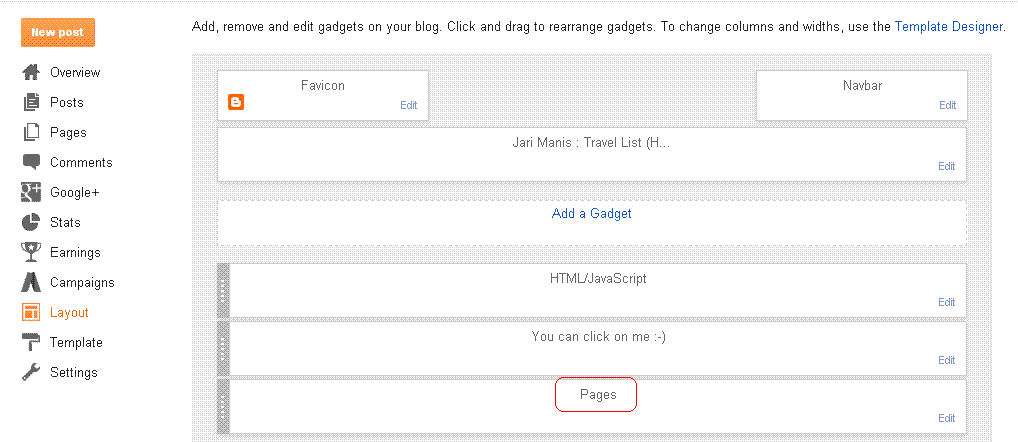Click the New post button

tap(58, 32)
